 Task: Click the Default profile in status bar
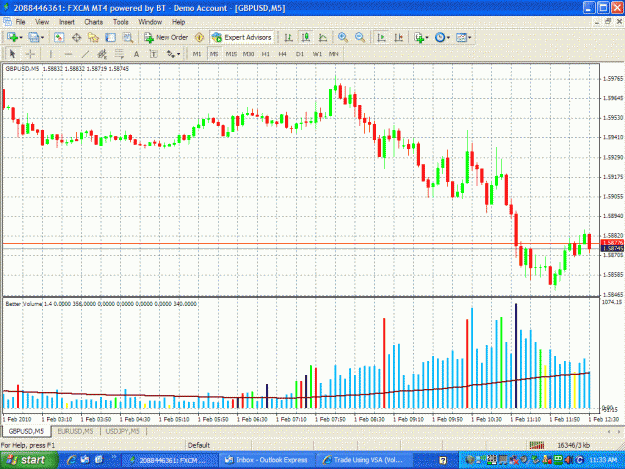[199, 445]
